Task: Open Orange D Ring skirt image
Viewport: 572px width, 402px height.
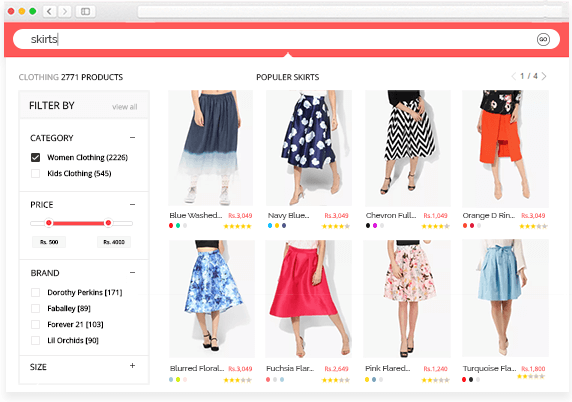Action: coord(505,149)
